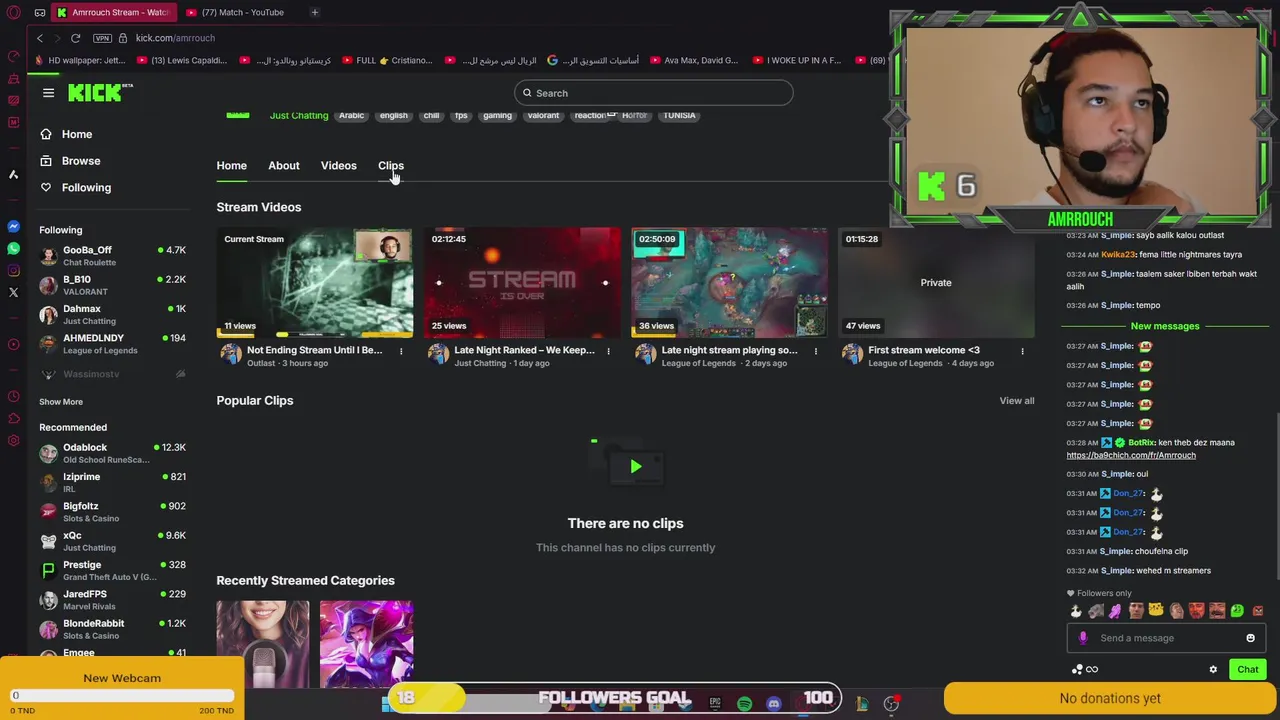Screen dimensions: 1280x720
Task: Open BlondeRabbit recommended channel
Action: (x=112, y=629)
